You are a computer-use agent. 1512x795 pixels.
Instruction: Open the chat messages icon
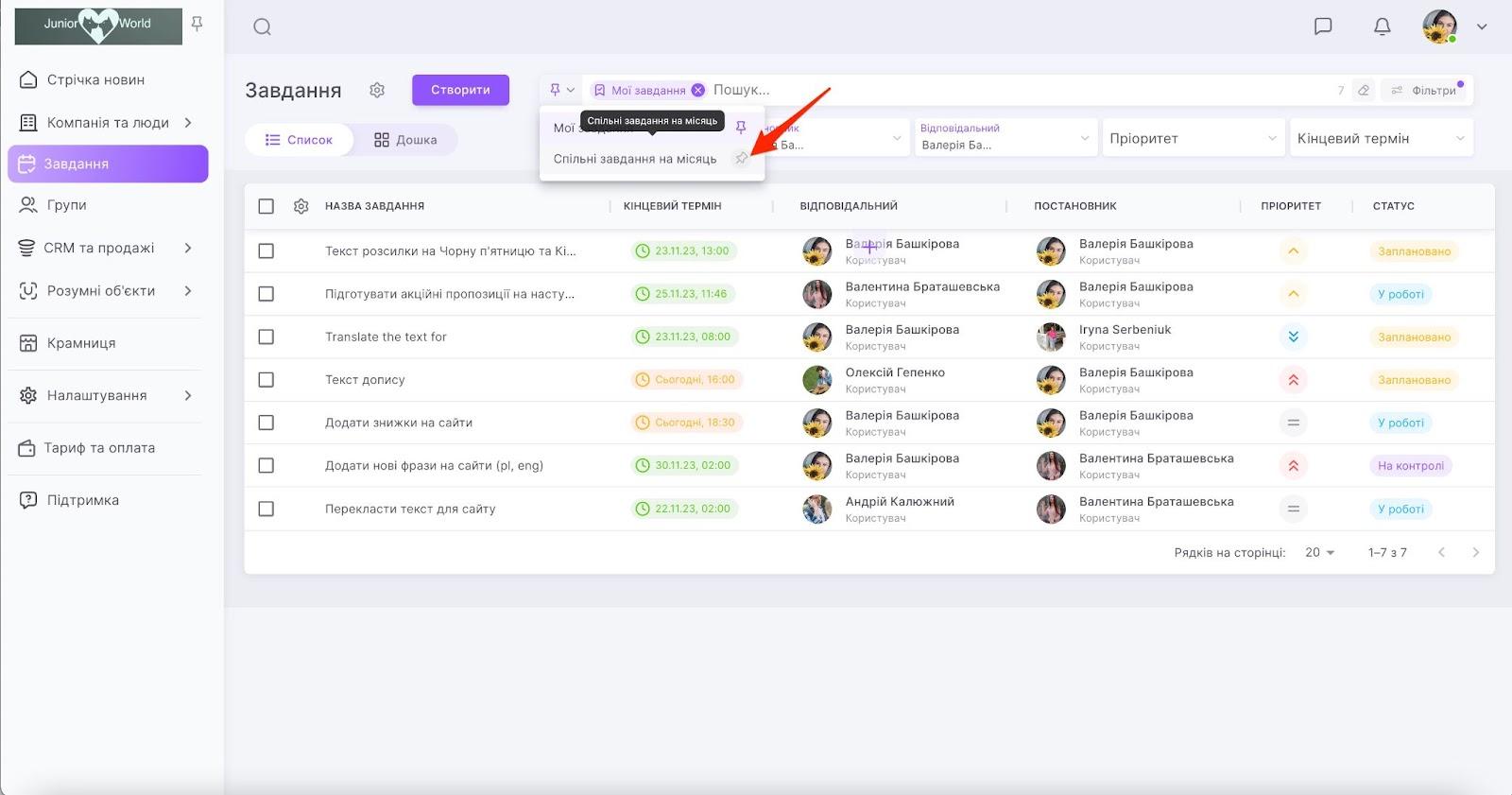1323,26
